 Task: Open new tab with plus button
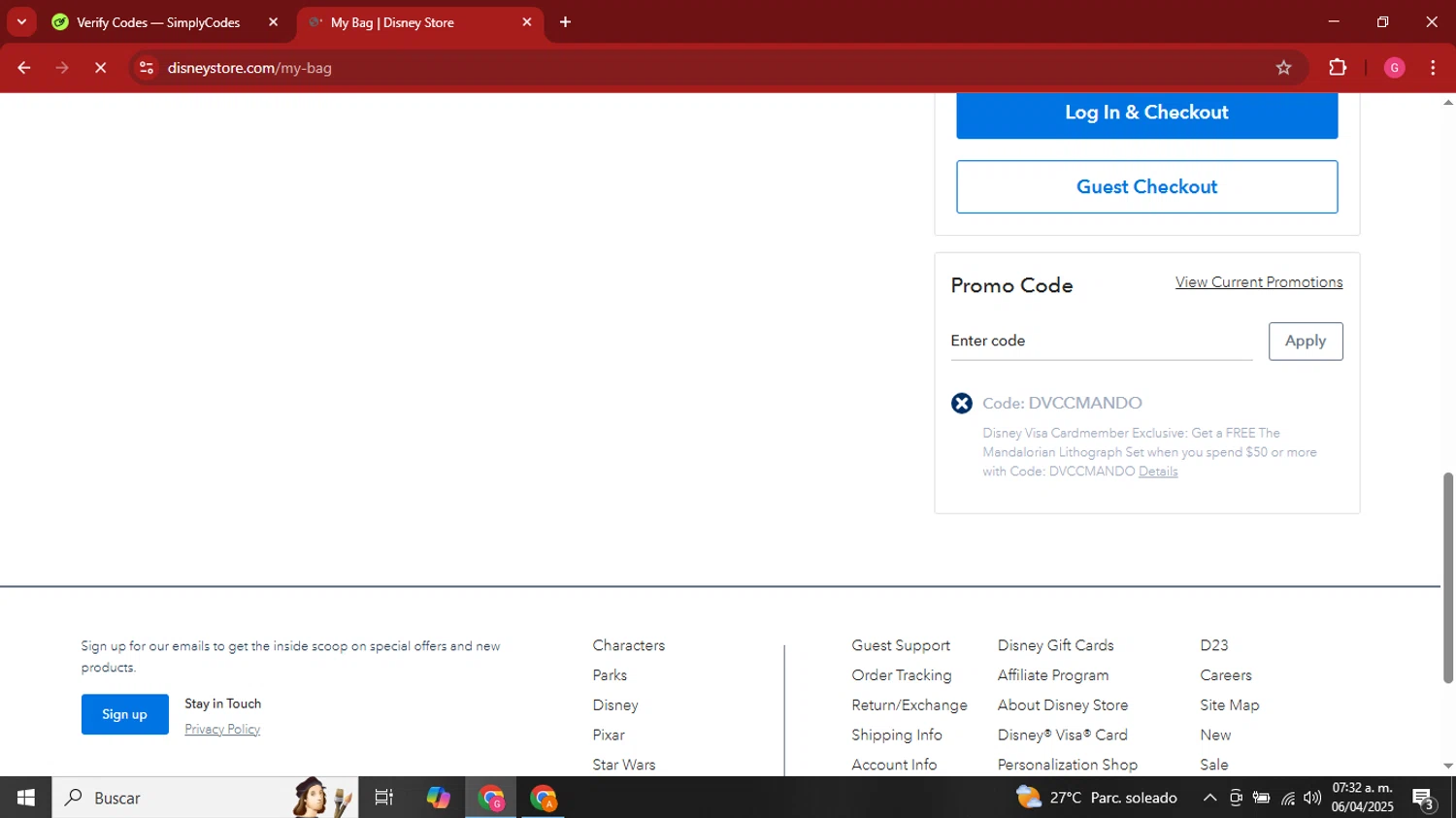click(x=565, y=22)
